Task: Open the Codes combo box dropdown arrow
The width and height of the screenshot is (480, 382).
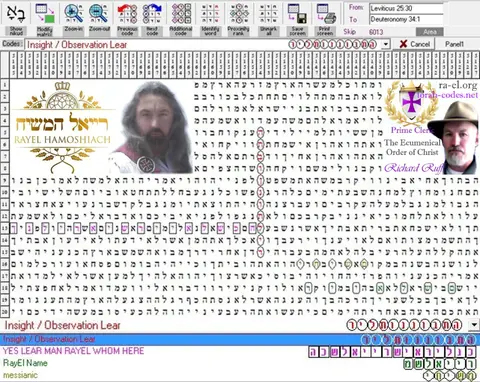Action: coord(386,44)
